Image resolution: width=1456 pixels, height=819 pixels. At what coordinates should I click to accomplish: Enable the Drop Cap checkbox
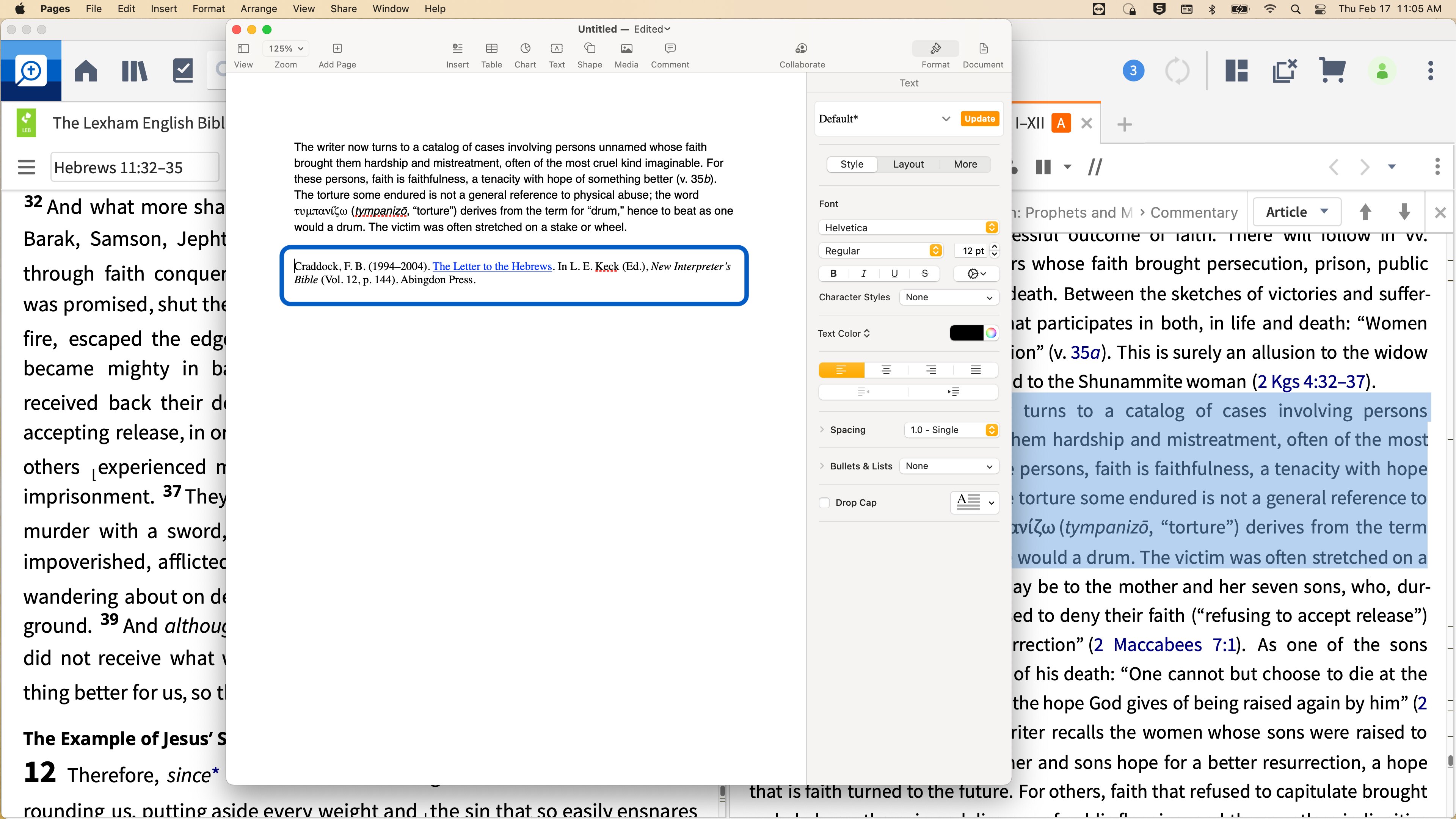[824, 502]
